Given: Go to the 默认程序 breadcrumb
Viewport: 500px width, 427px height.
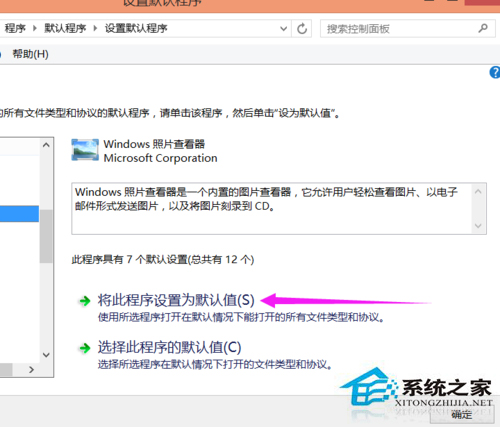Looking at the screenshot, I should (x=65, y=28).
